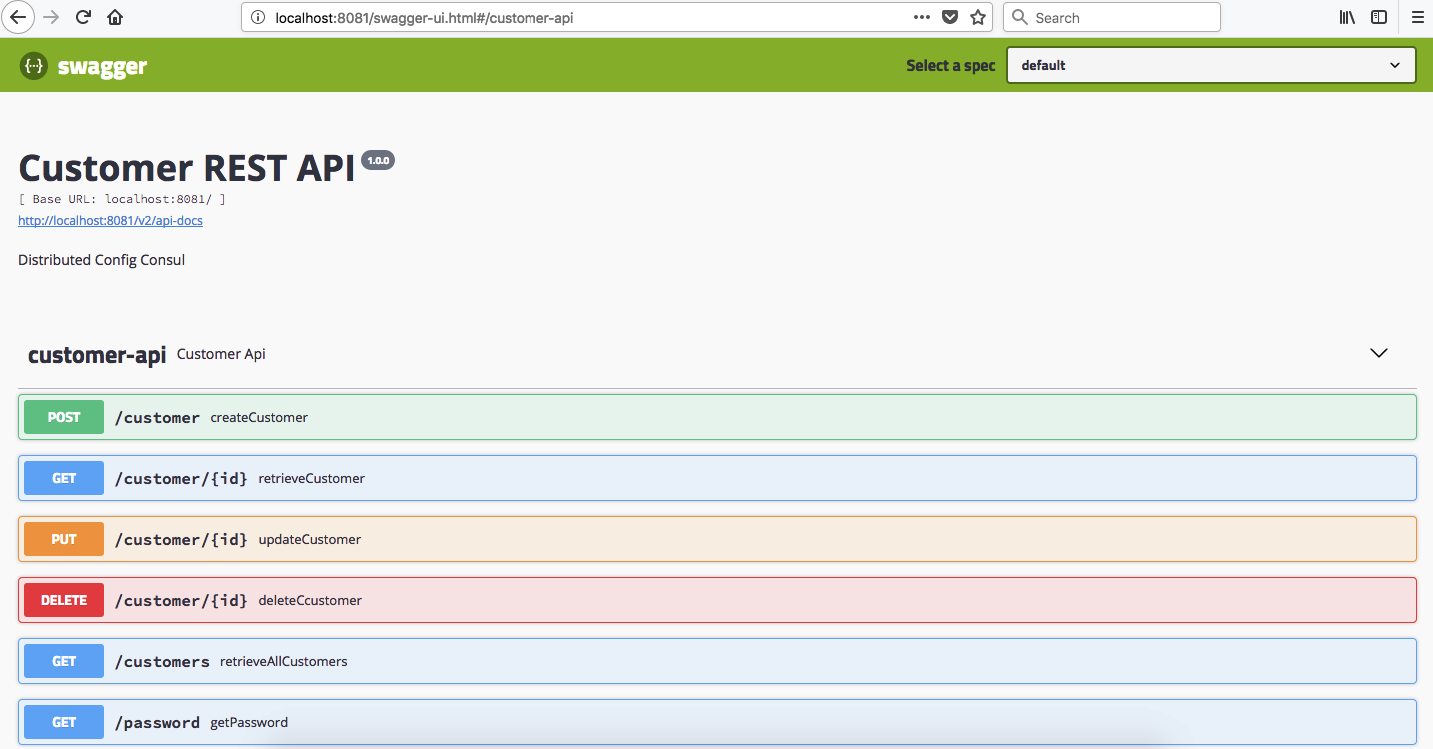
Task: Open the Firefox sidebars icon
Action: 1381,17
